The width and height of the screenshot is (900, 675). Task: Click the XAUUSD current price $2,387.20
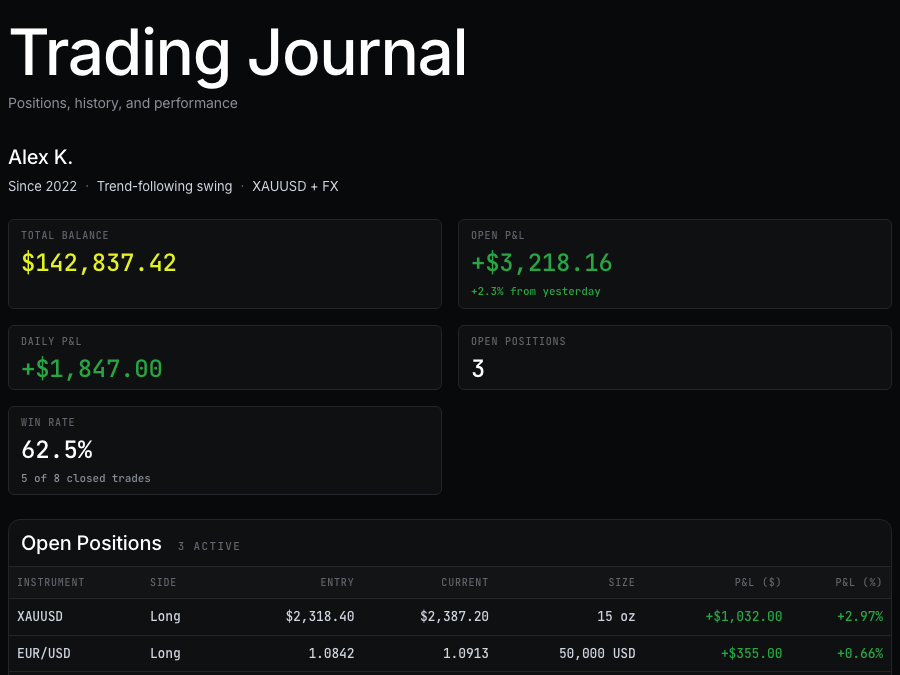[x=454, y=616]
